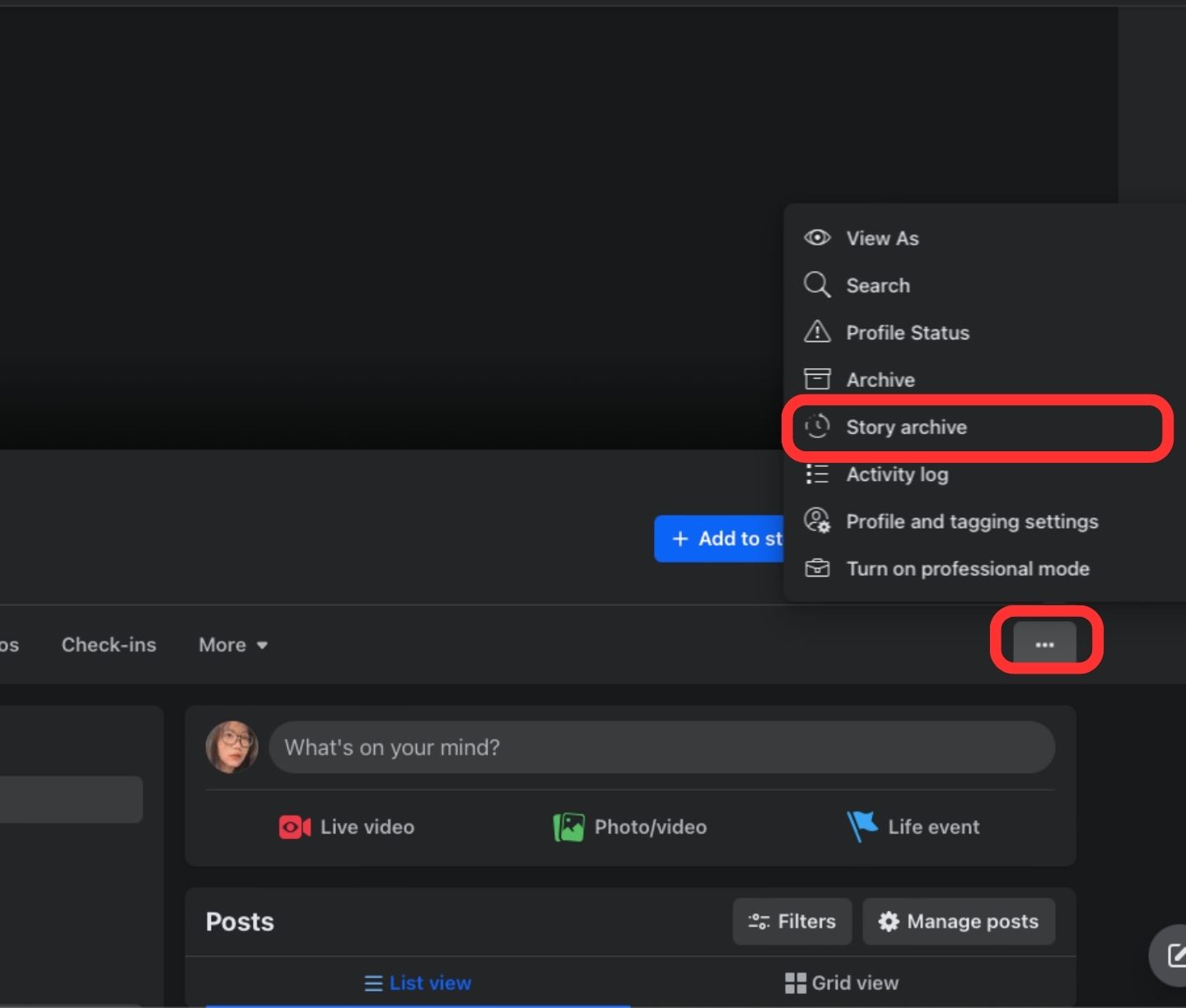Click the Archive box icon
Screen dimensions: 1186x1008
[x=817, y=379]
